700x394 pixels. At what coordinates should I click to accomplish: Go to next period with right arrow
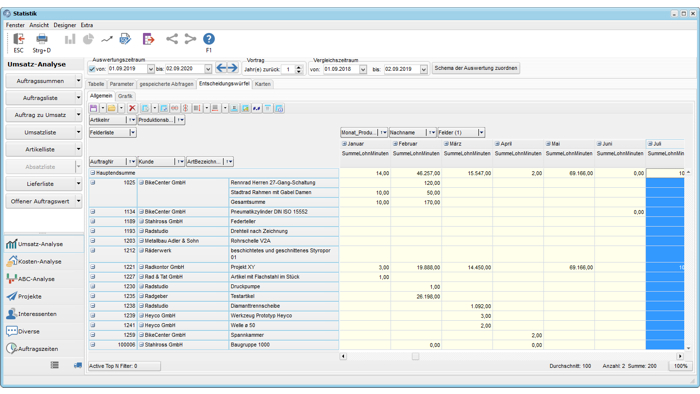click(x=233, y=68)
